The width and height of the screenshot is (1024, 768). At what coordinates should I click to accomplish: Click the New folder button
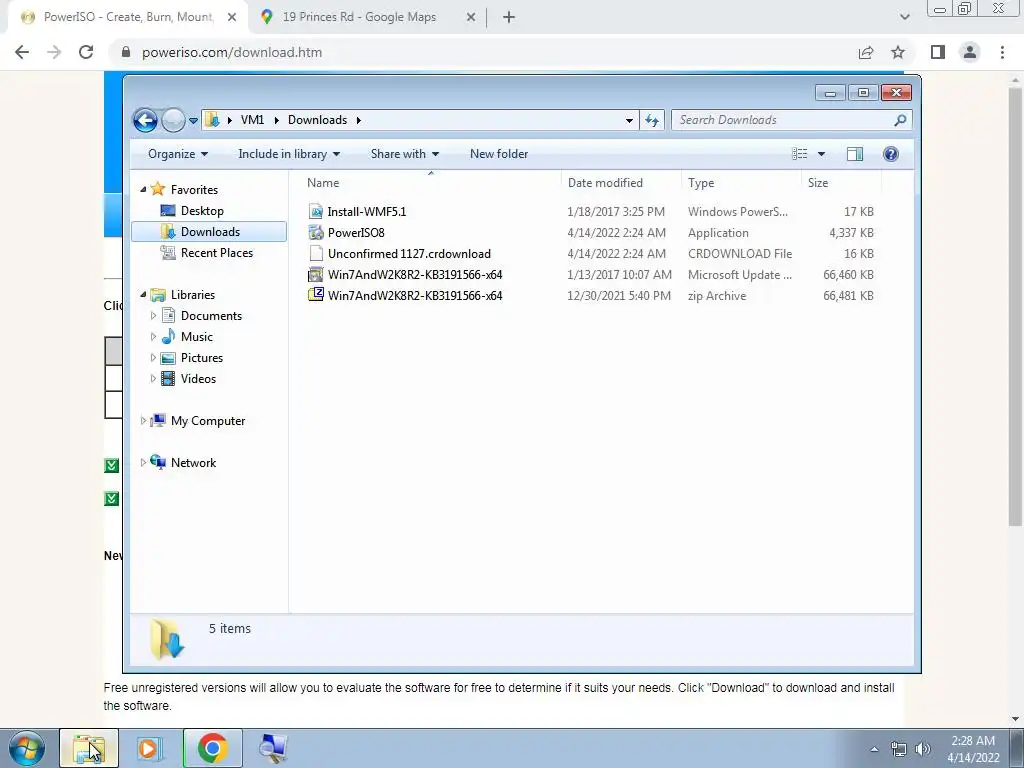click(x=499, y=154)
